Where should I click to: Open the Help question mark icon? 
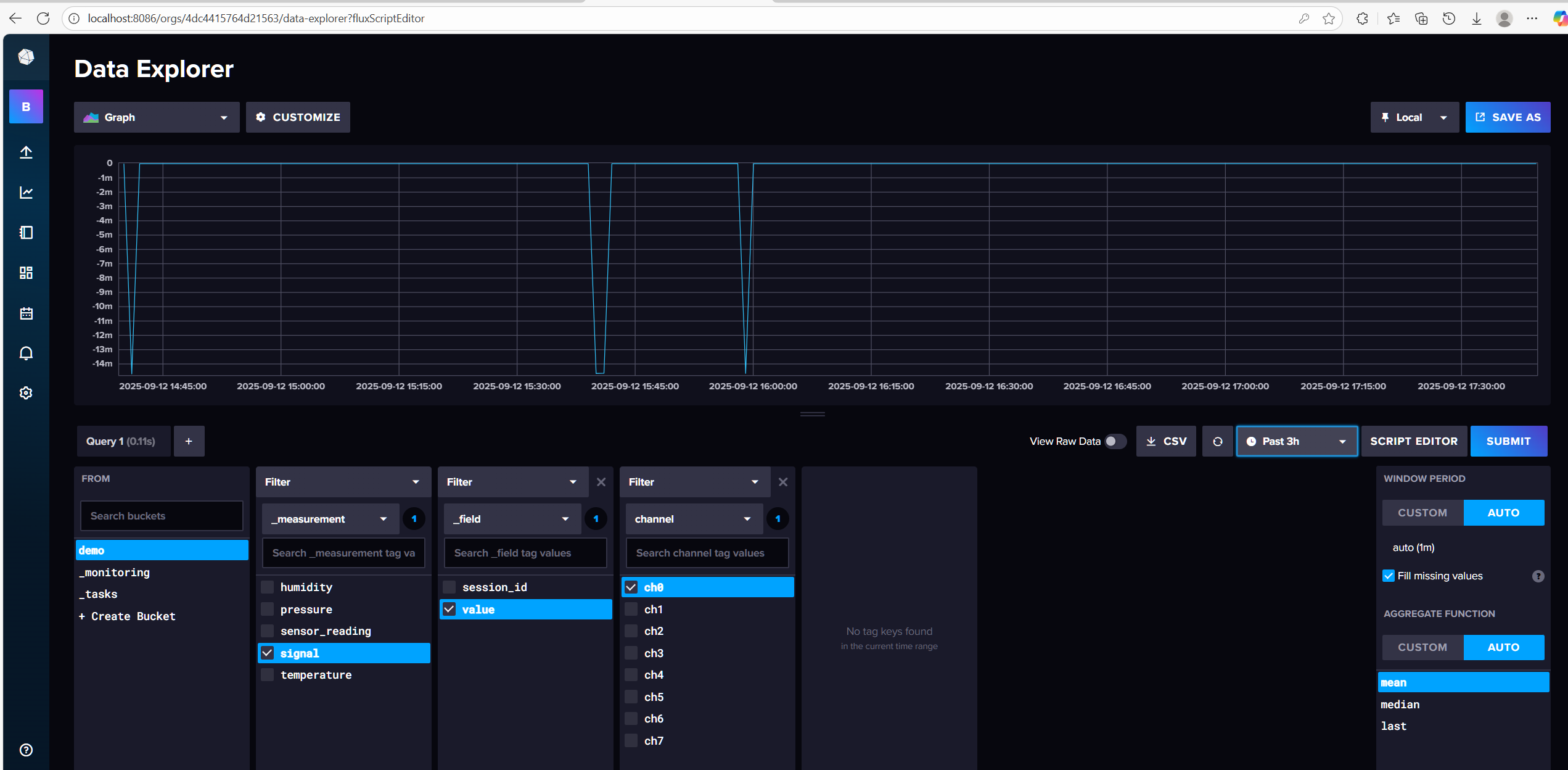[26, 750]
